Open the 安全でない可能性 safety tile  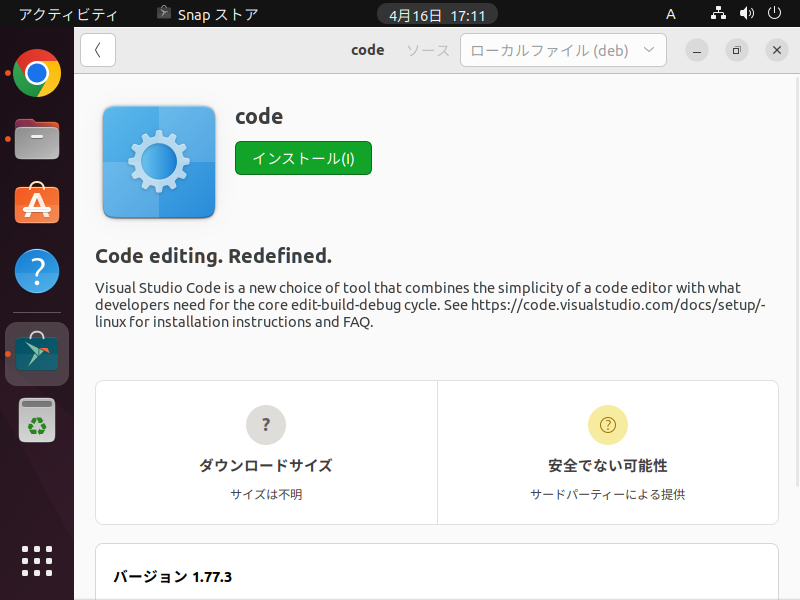[608, 453]
